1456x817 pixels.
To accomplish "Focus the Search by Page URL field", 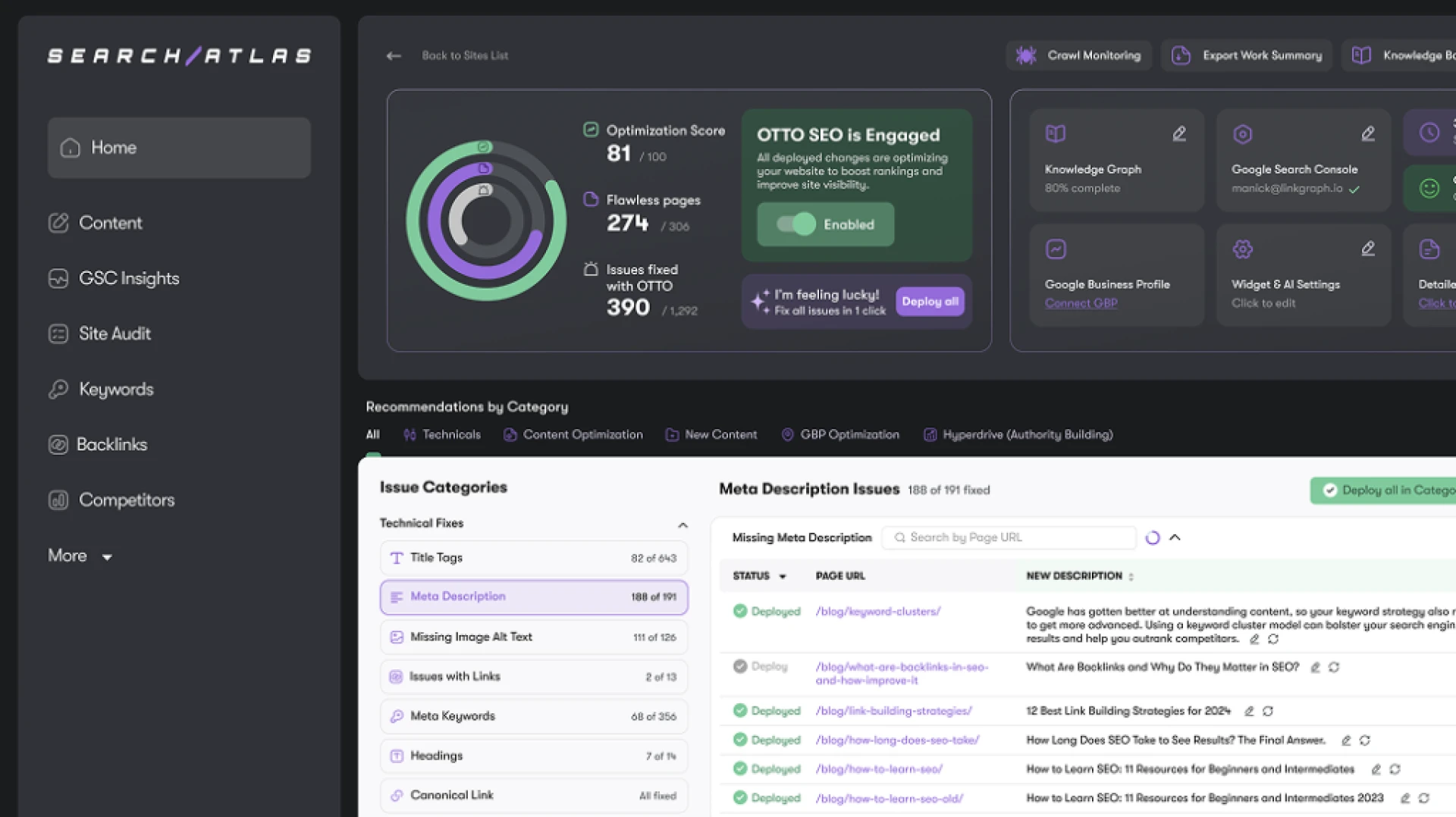I will 1016,537.
